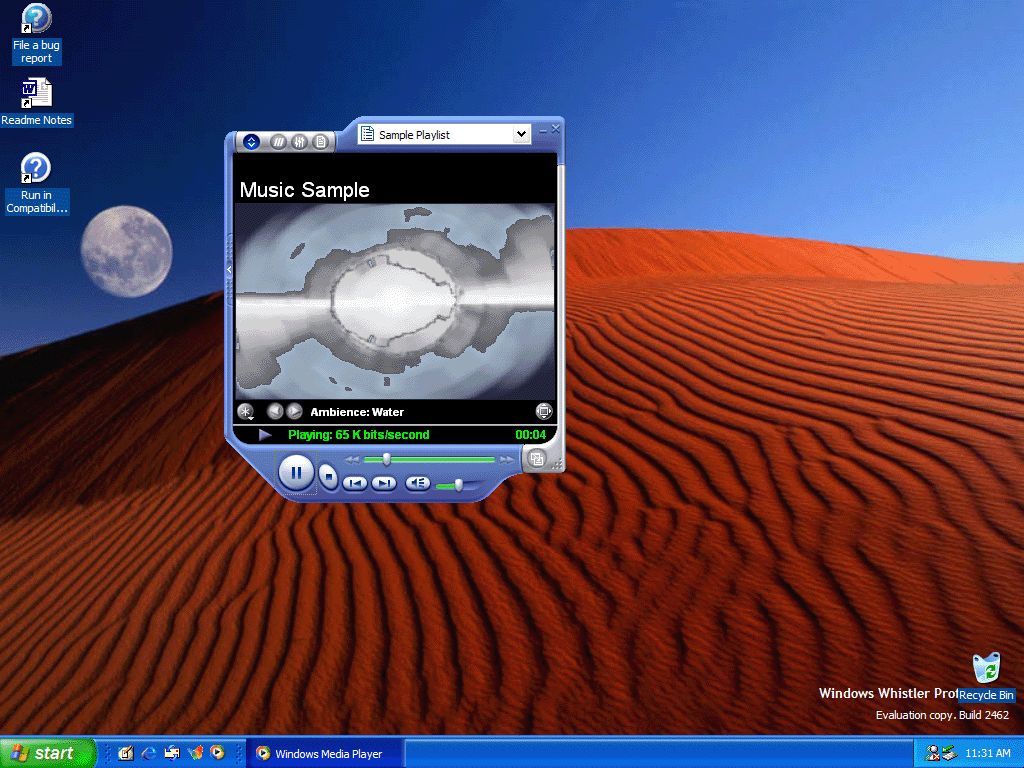The image size is (1024, 768).
Task: Select the previous visualization
Action: (275, 411)
